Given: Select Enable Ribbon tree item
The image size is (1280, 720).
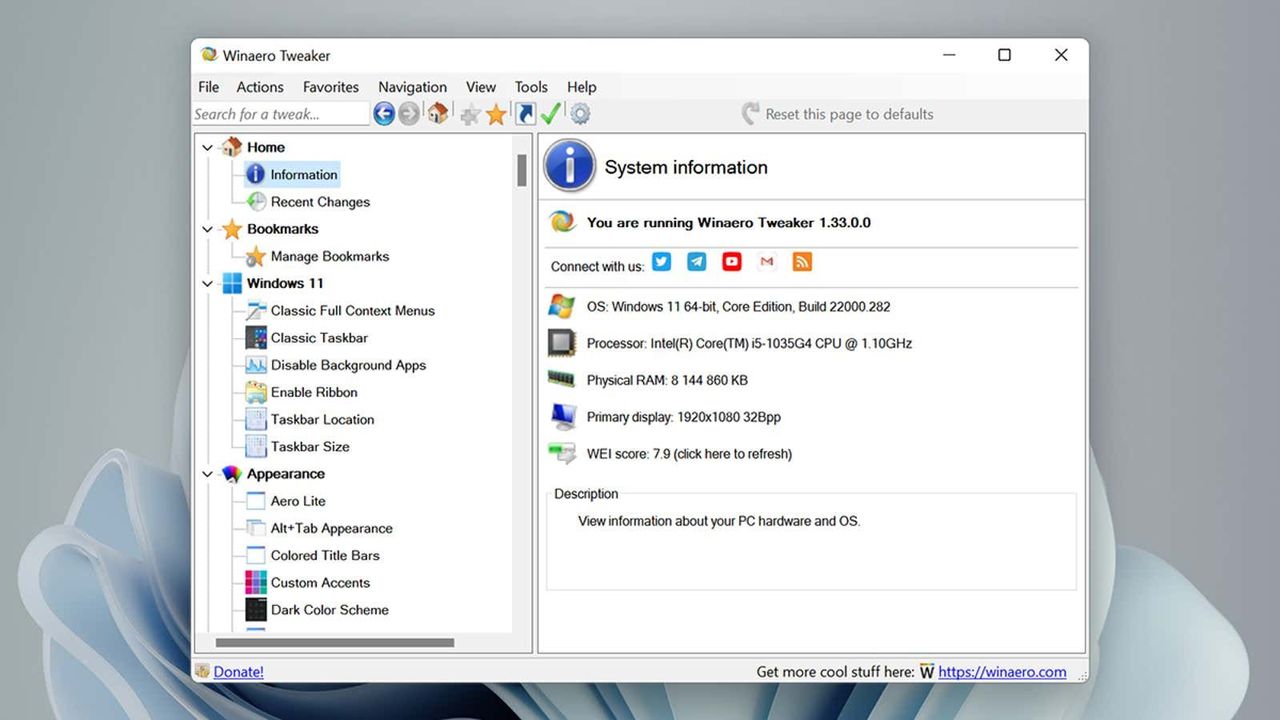Looking at the screenshot, I should [x=314, y=392].
